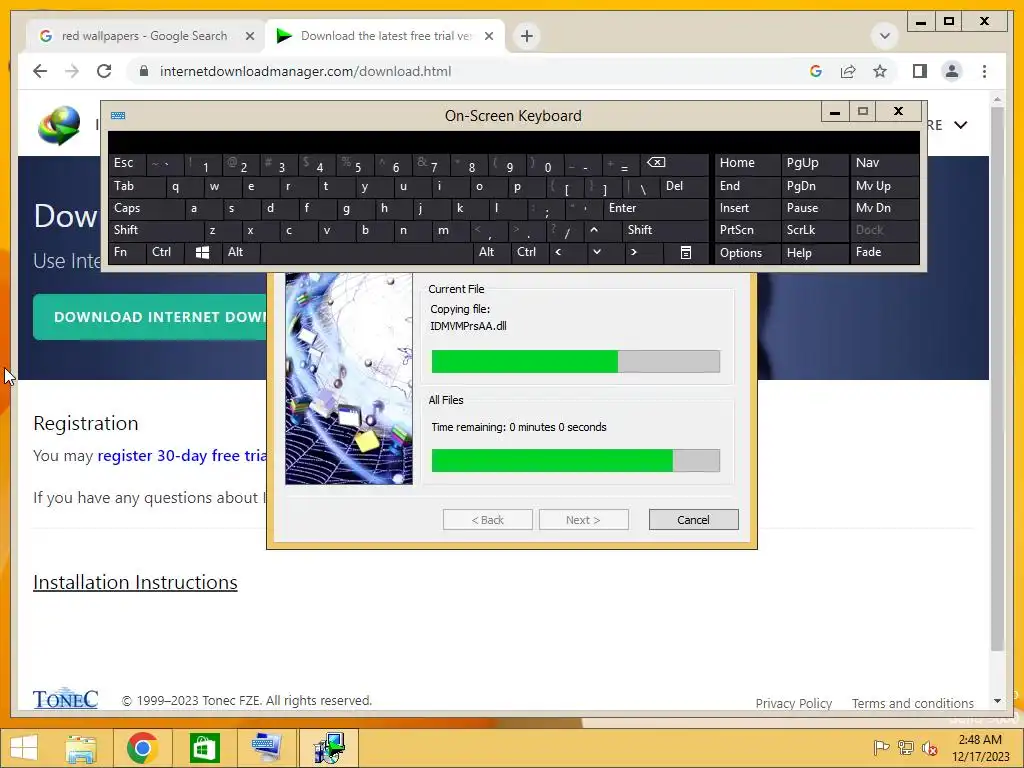Open a new tab with plus button
The height and width of the screenshot is (768, 1024).
pos(527,36)
